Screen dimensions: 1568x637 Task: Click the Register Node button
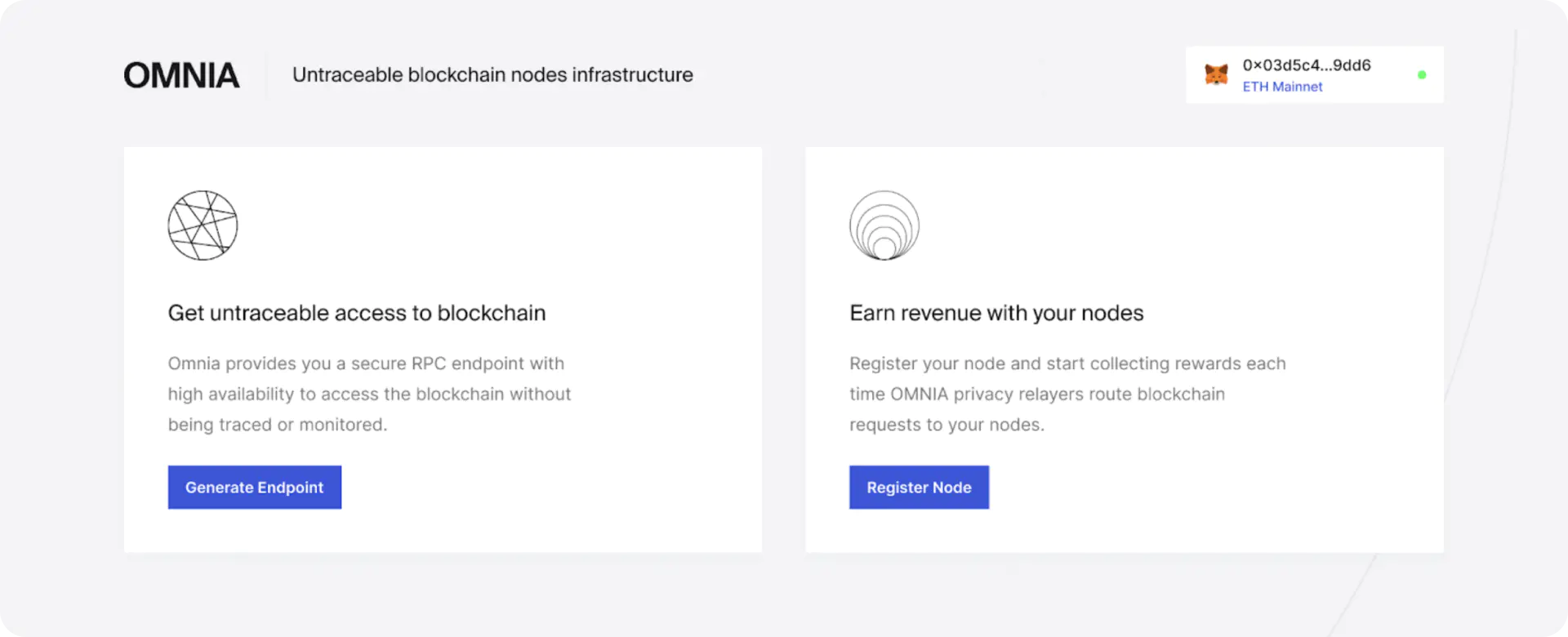pyautogui.click(x=919, y=488)
